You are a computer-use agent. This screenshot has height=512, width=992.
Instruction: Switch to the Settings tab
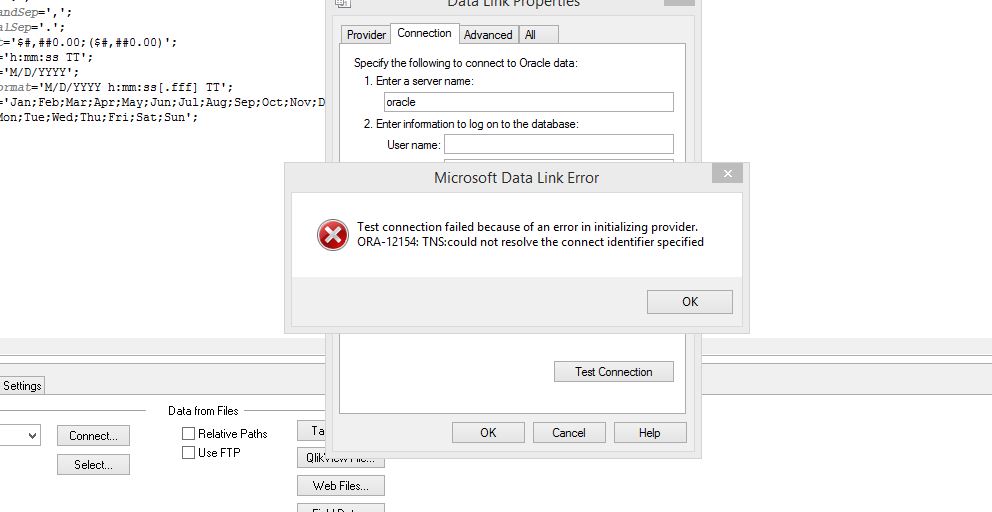coord(22,386)
